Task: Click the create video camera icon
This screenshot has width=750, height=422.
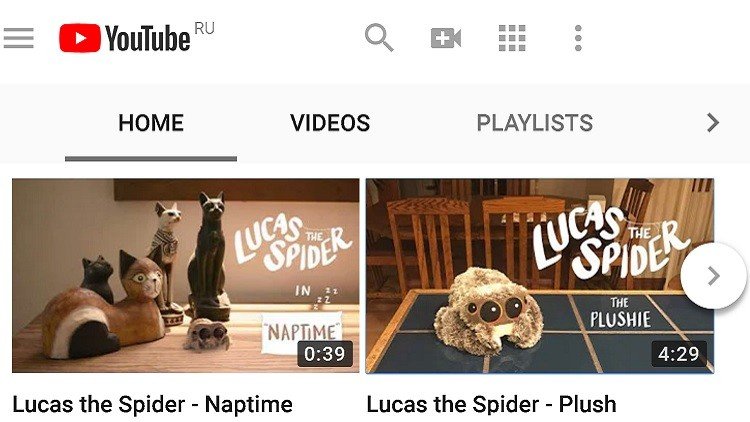Action: [446, 38]
